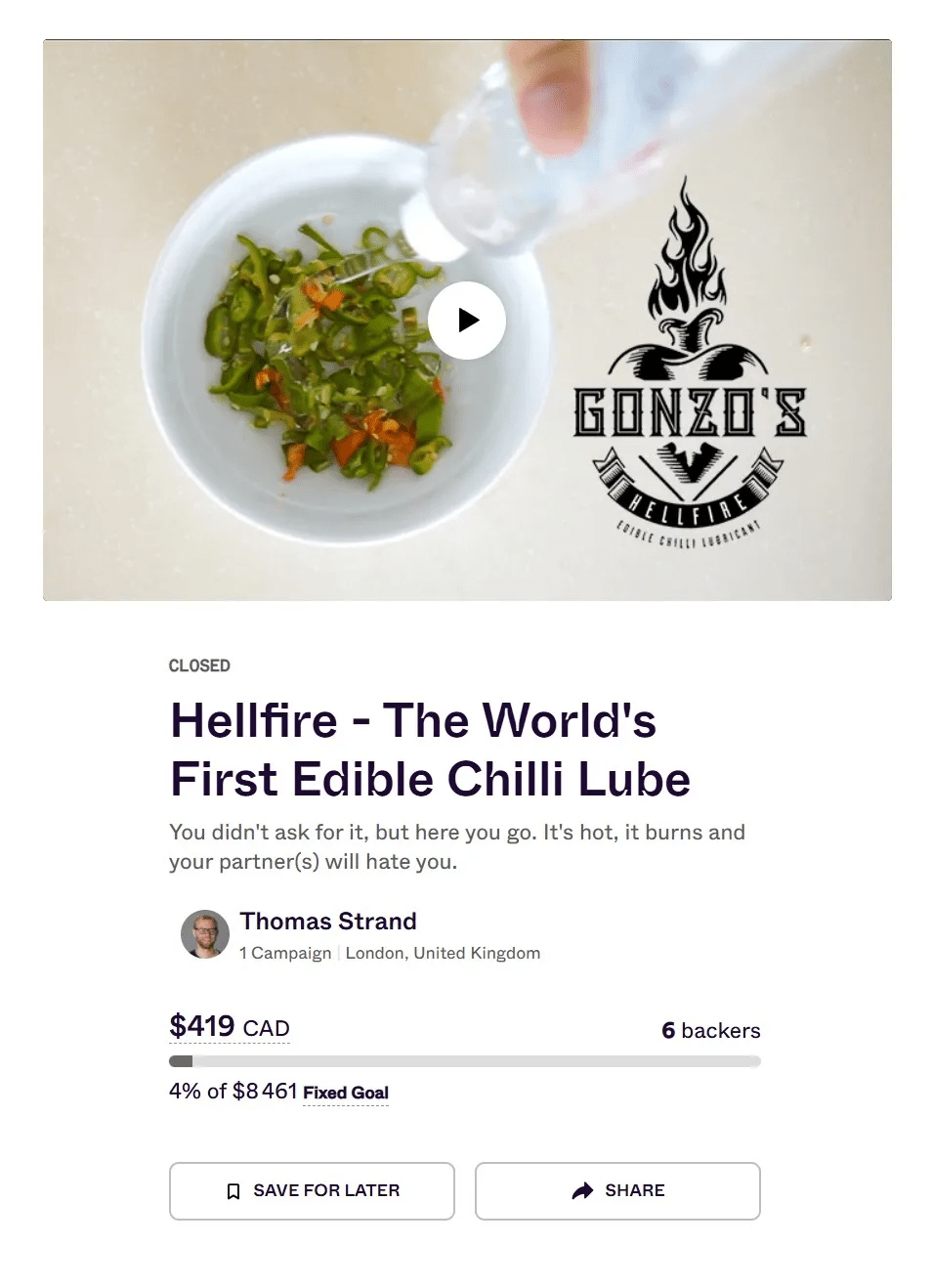
Task: Play the Hellfire campaign video
Action: pos(467,321)
